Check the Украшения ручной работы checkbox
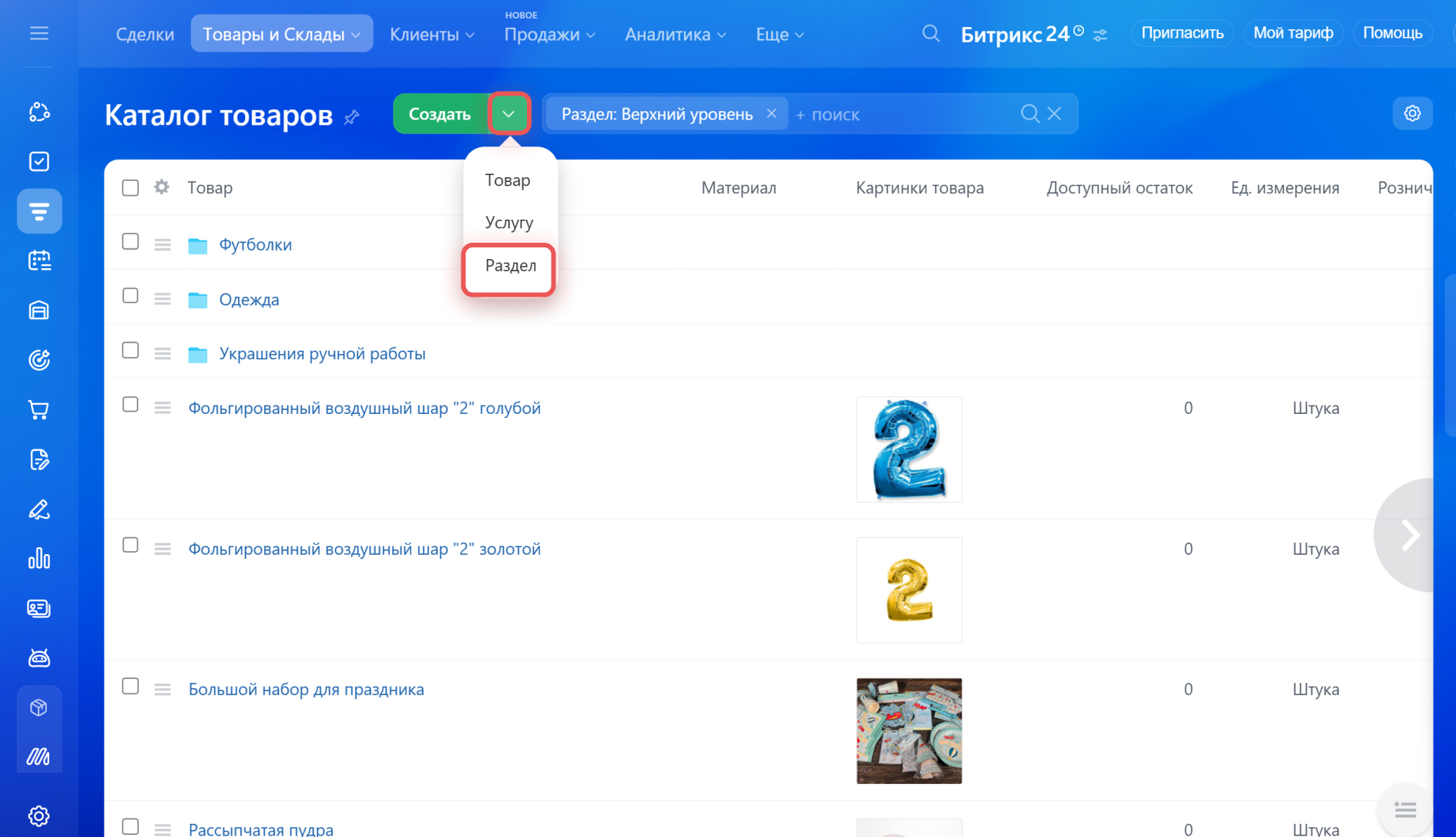Viewport: 1456px width, 837px height. tap(130, 351)
